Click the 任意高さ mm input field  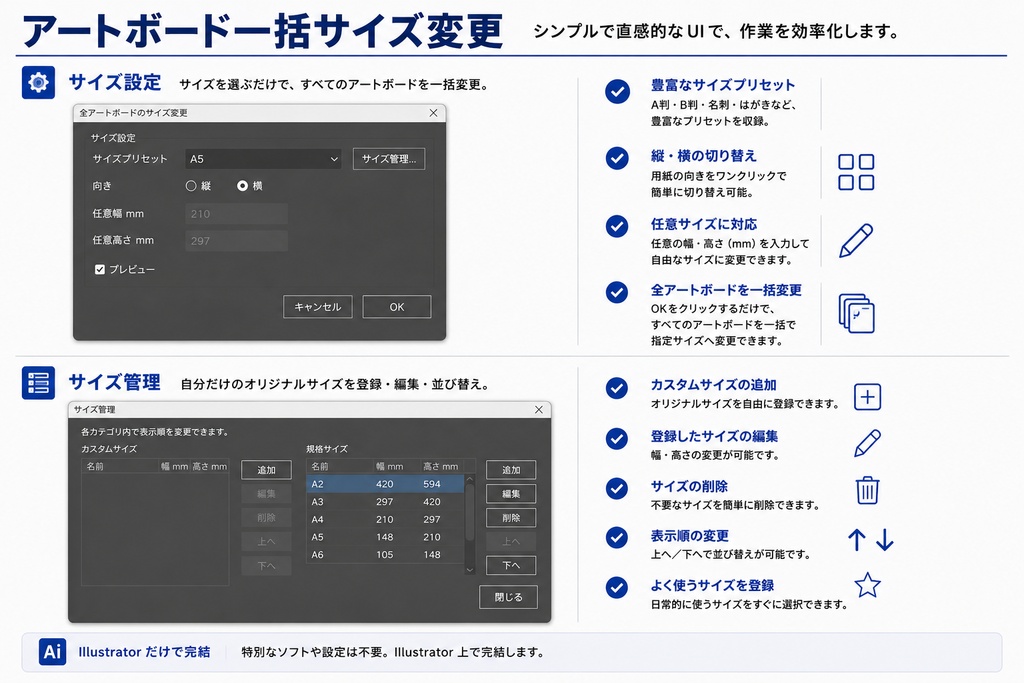pos(236,241)
